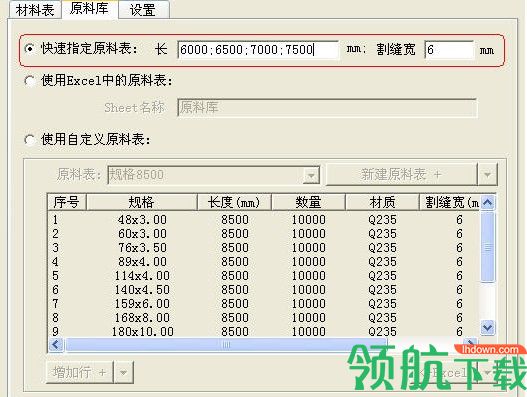
Task: Click the Sheet名称 input field
Action: pyautogui.click(x=327, y=108)
